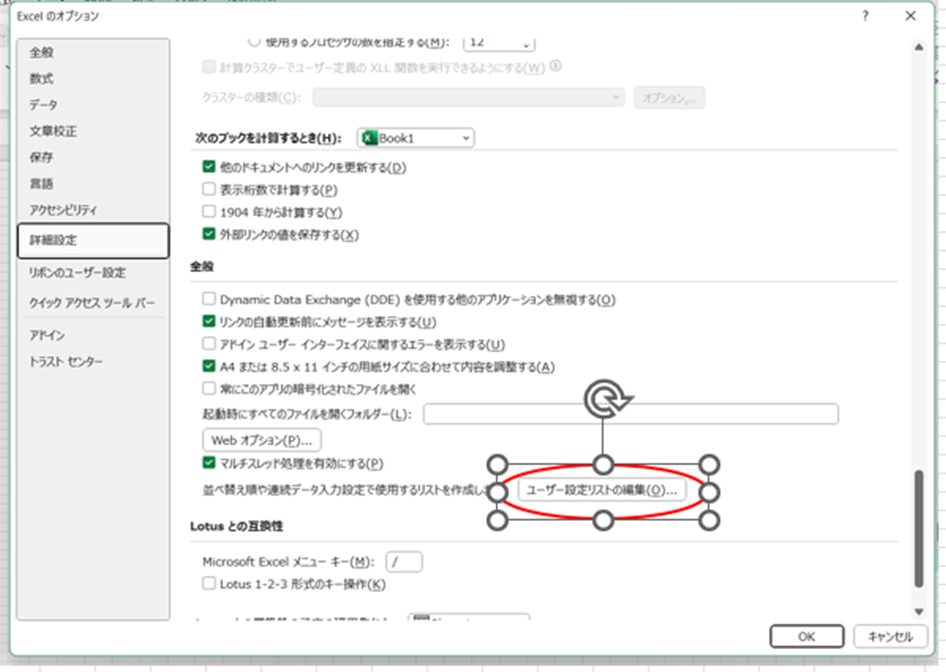Click the 起動時にすべてのファイルを開くフォルダー input field
Image resolution: width=946 pixels, height=672 pixels.
[x=630, y=414]
